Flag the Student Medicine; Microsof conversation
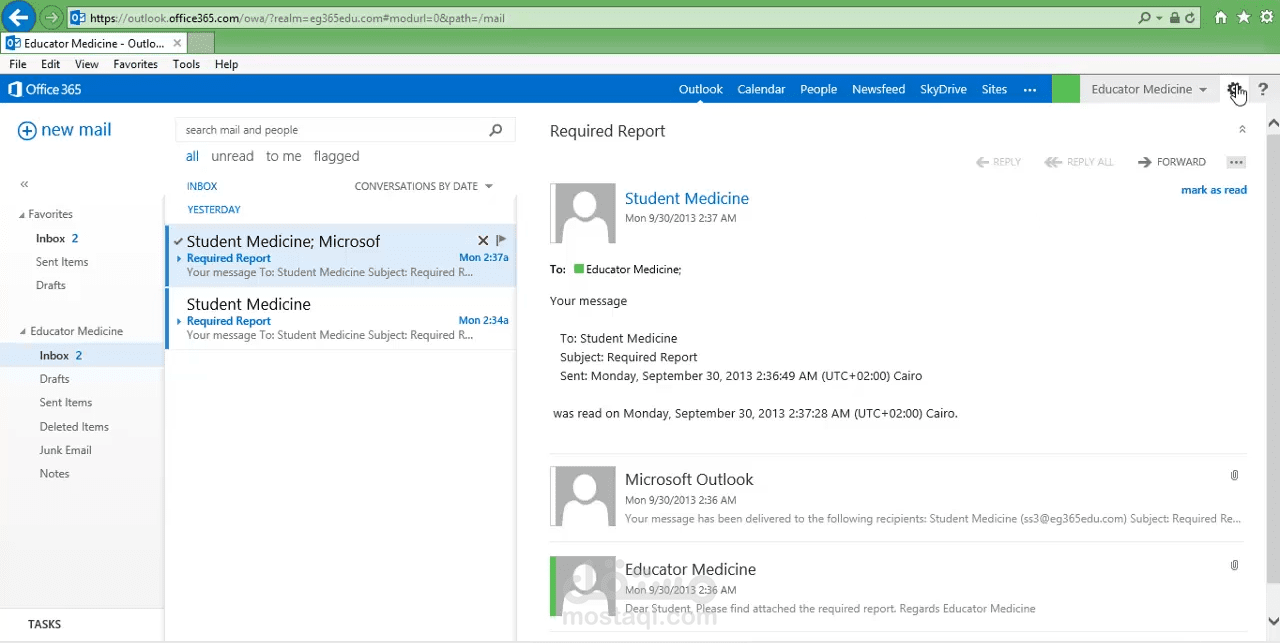Image resolution: width=1280 pixels, height=643 pixels. (x=502, y=241)
